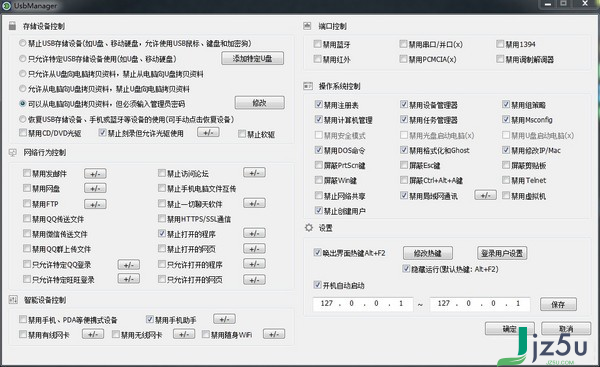
Task: Click the 修改热键 button
Action: [428, 253]
